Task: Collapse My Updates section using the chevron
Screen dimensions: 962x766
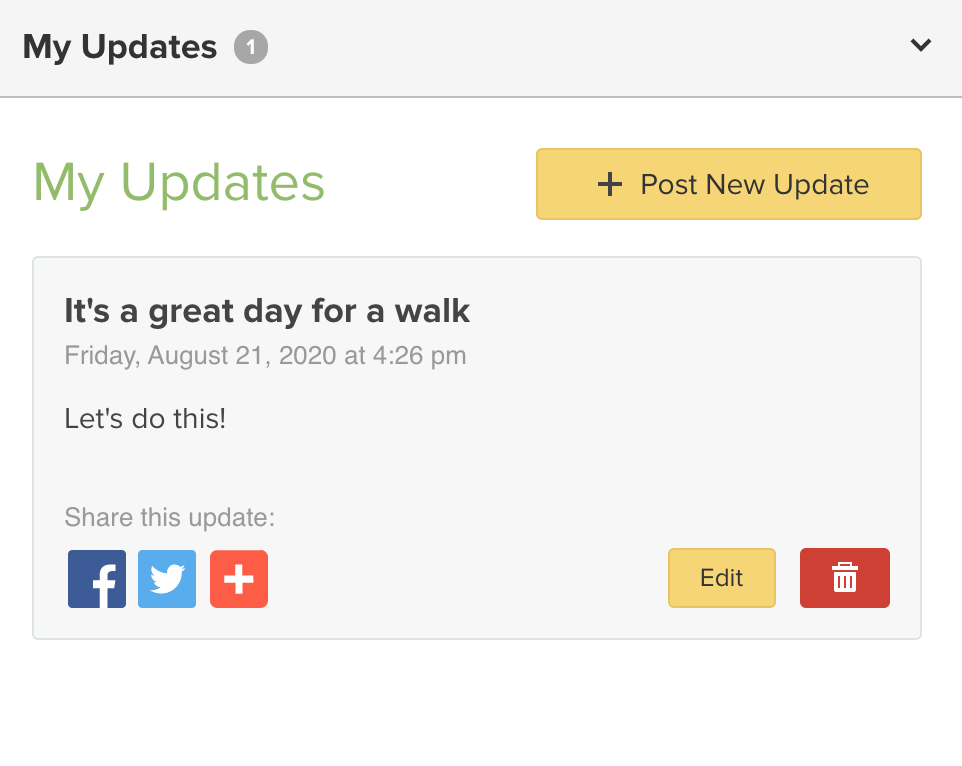Action: point(921,45)
